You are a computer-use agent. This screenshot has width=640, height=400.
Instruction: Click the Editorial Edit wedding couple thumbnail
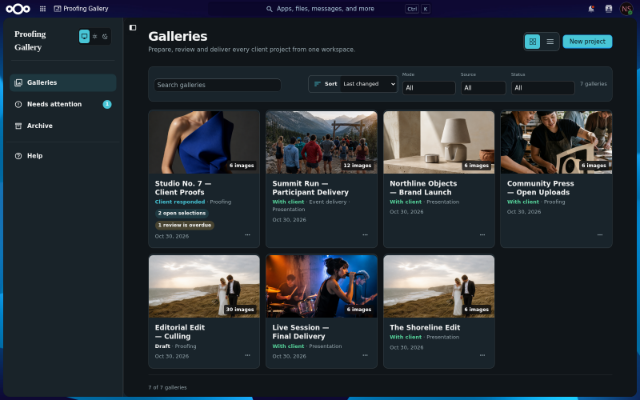pyautogui.click(x=204, y=287)
